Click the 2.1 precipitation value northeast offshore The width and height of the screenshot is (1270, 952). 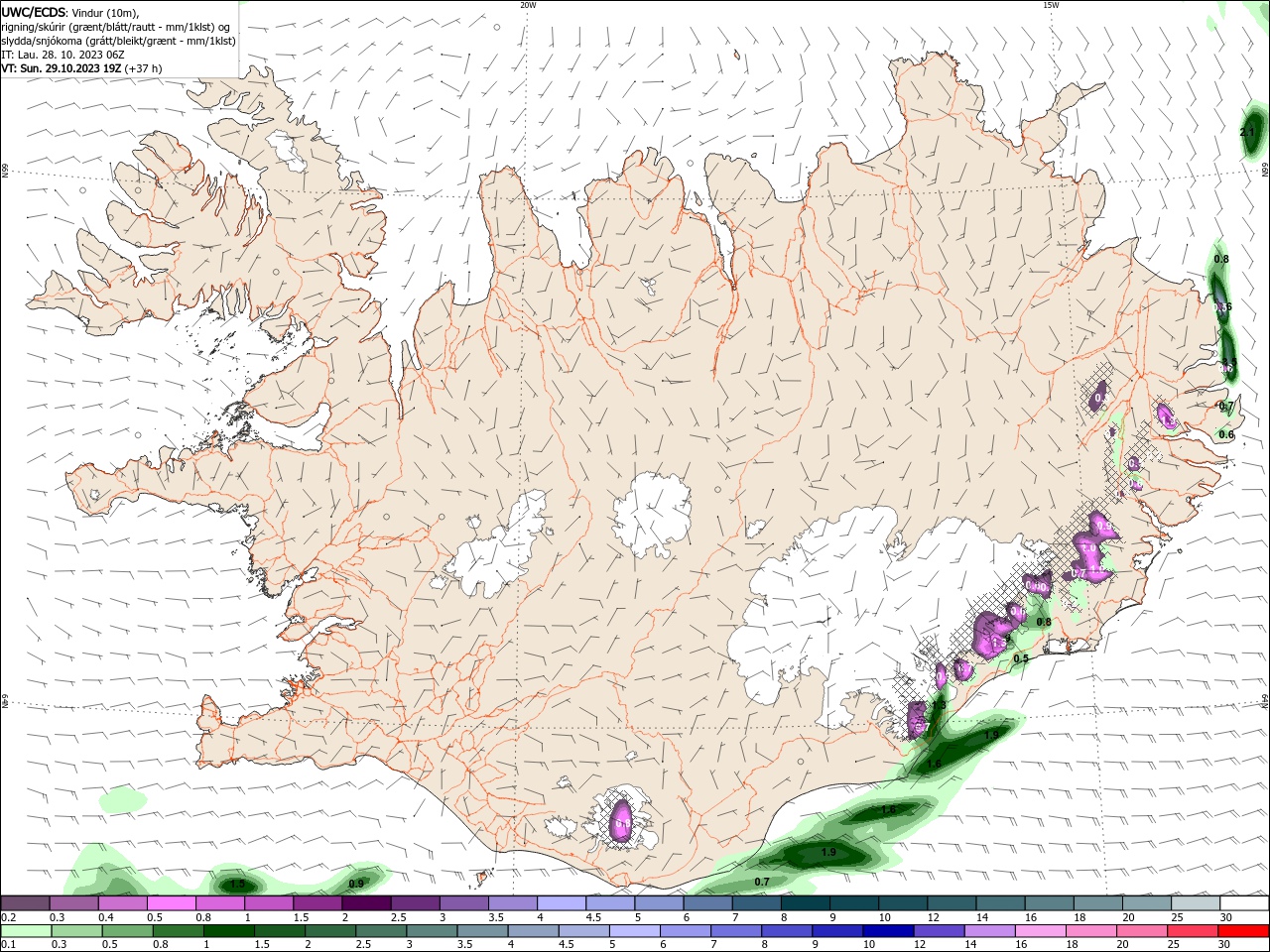coord(1248,132)
